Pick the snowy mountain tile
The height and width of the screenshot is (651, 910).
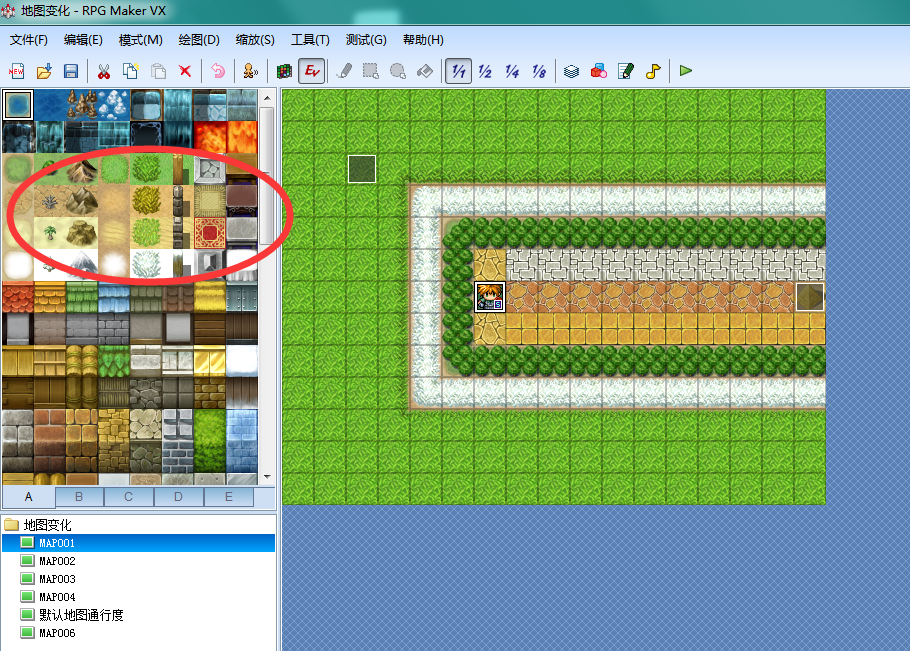click(82, 265)
